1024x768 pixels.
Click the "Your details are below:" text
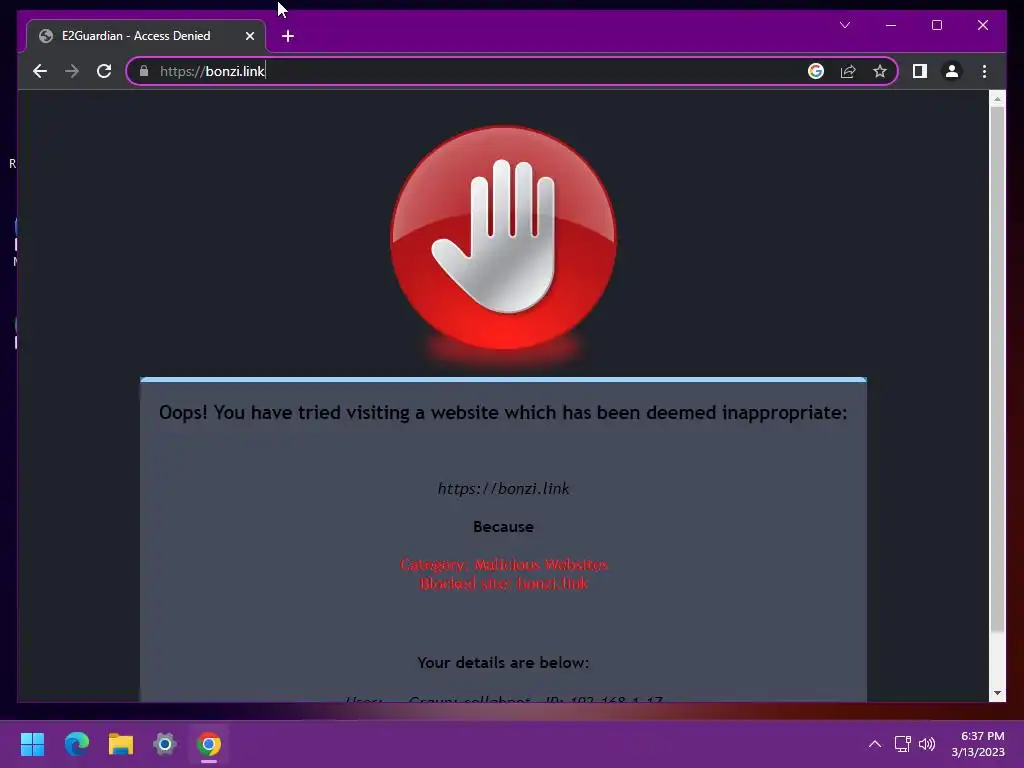click(503, 662)
